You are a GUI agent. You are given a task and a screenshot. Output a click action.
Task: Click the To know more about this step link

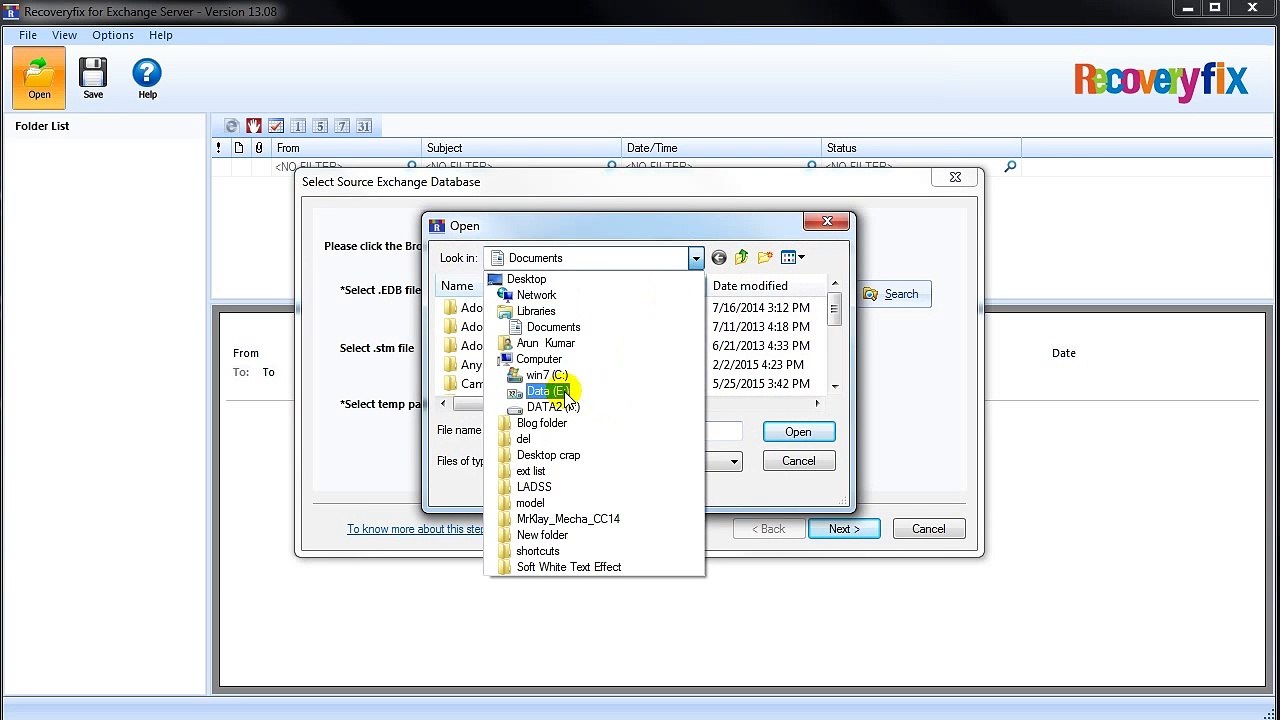pyautogui.click(x=415, y=529)
